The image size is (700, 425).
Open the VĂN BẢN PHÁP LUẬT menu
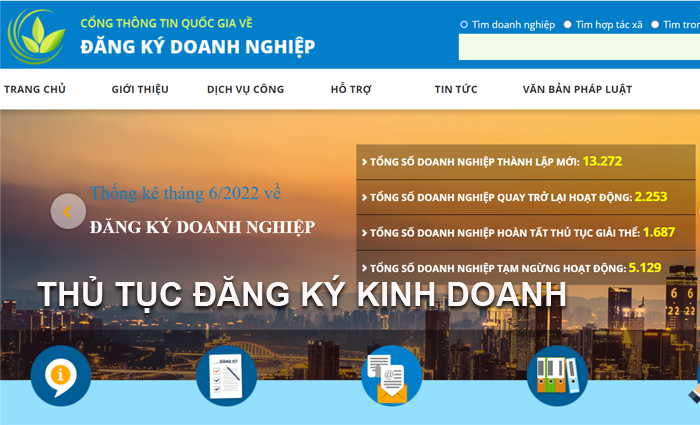[577, 89]
